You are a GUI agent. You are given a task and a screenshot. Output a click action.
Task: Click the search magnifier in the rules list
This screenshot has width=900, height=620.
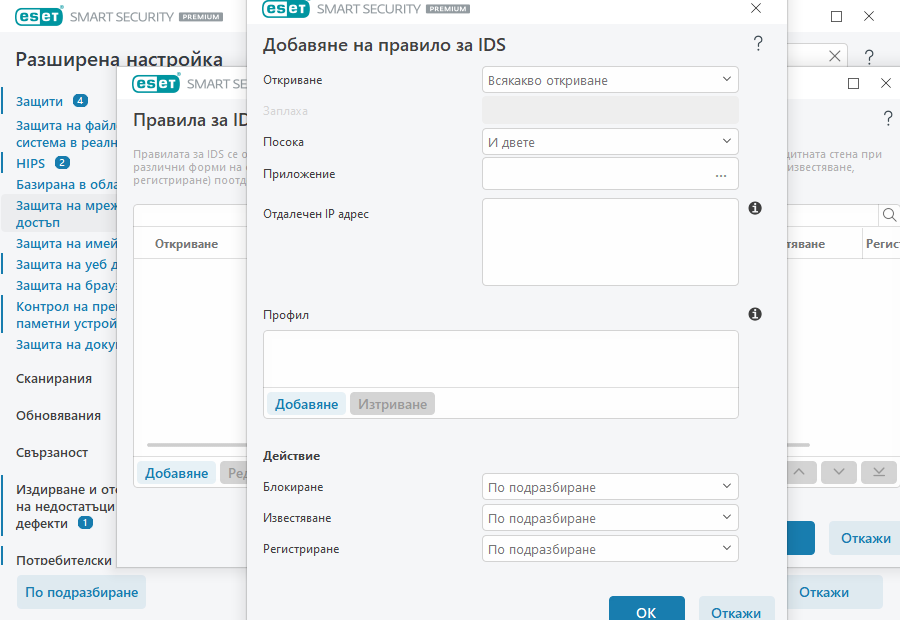point(889,214)
